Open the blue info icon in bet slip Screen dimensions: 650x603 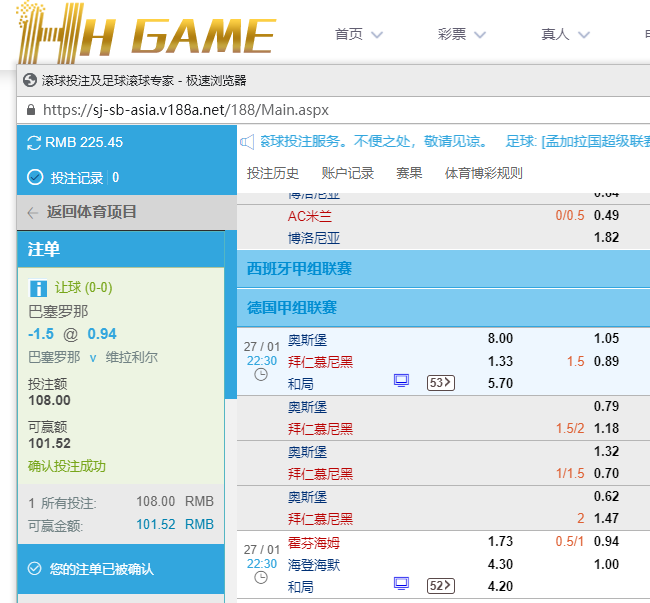pos(38,288)
